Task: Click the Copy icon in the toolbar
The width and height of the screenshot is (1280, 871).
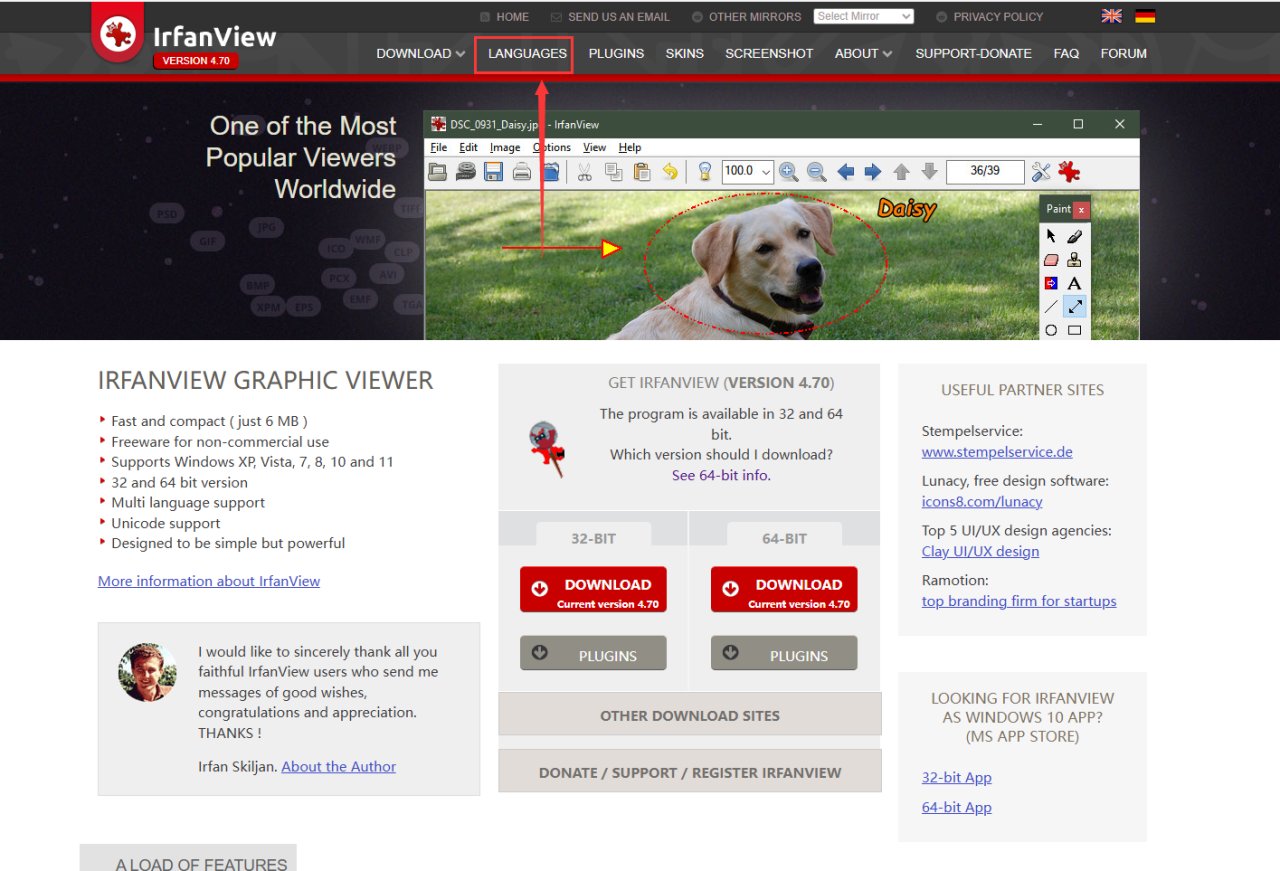Action: point(613,171)
